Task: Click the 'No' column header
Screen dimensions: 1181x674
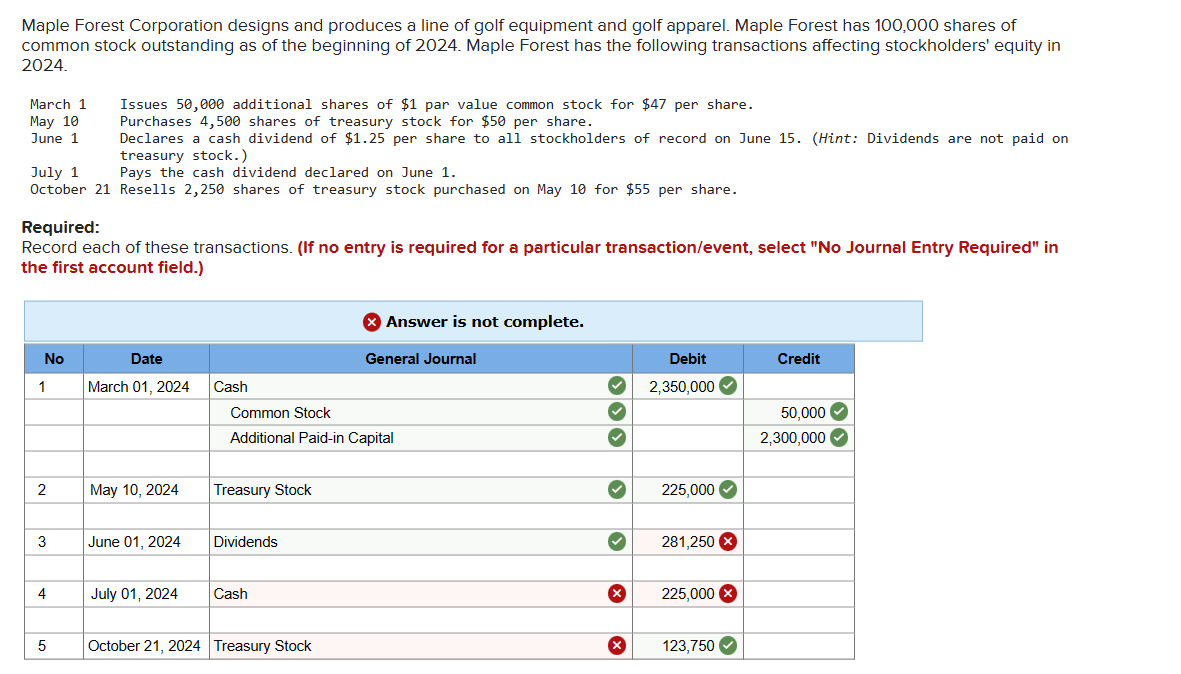Action: [x=53, y=358]
